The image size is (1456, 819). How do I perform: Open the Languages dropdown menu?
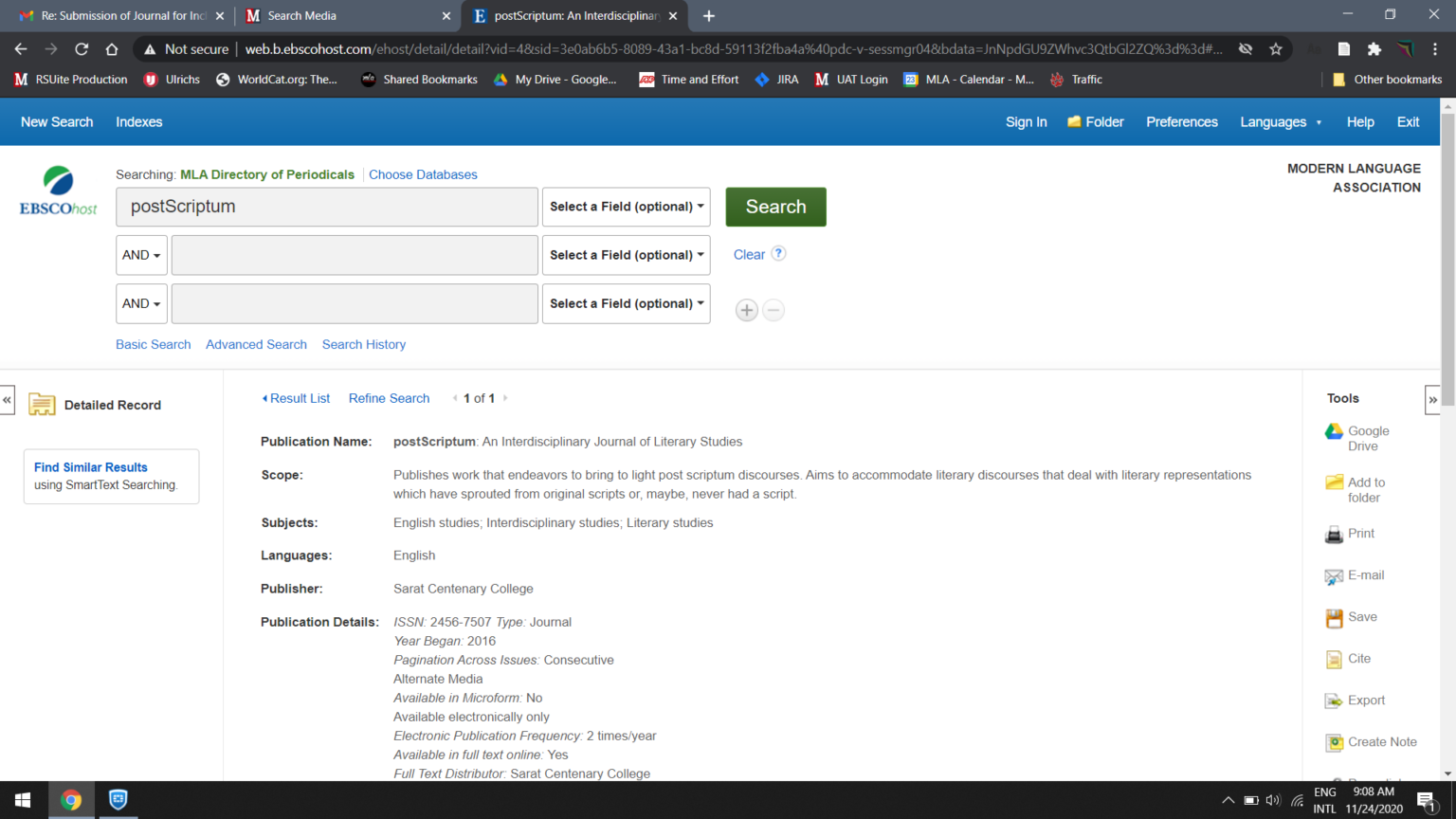click(1281, 121)
